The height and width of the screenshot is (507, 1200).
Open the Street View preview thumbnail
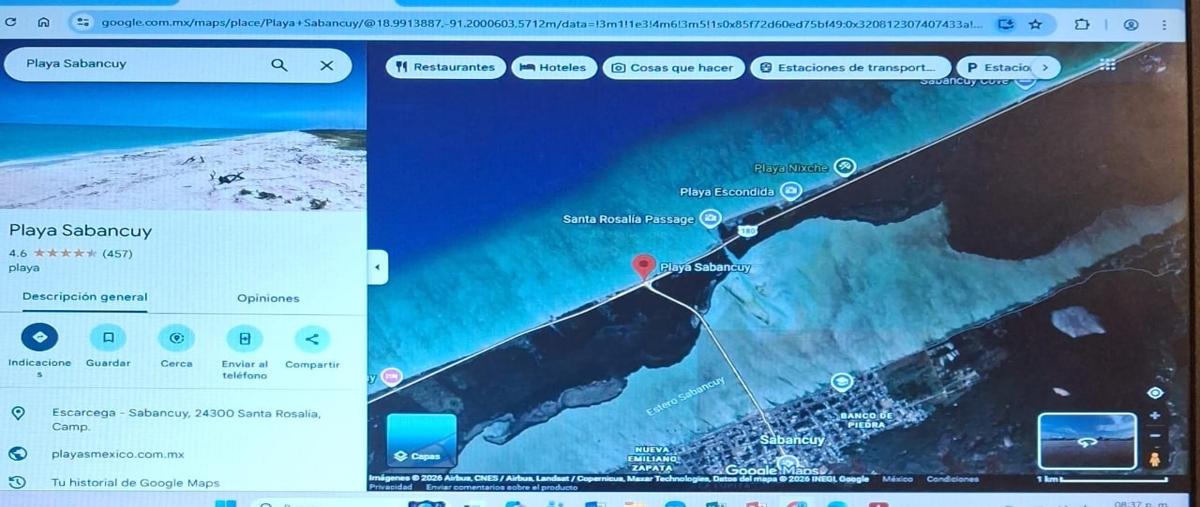1087,441
